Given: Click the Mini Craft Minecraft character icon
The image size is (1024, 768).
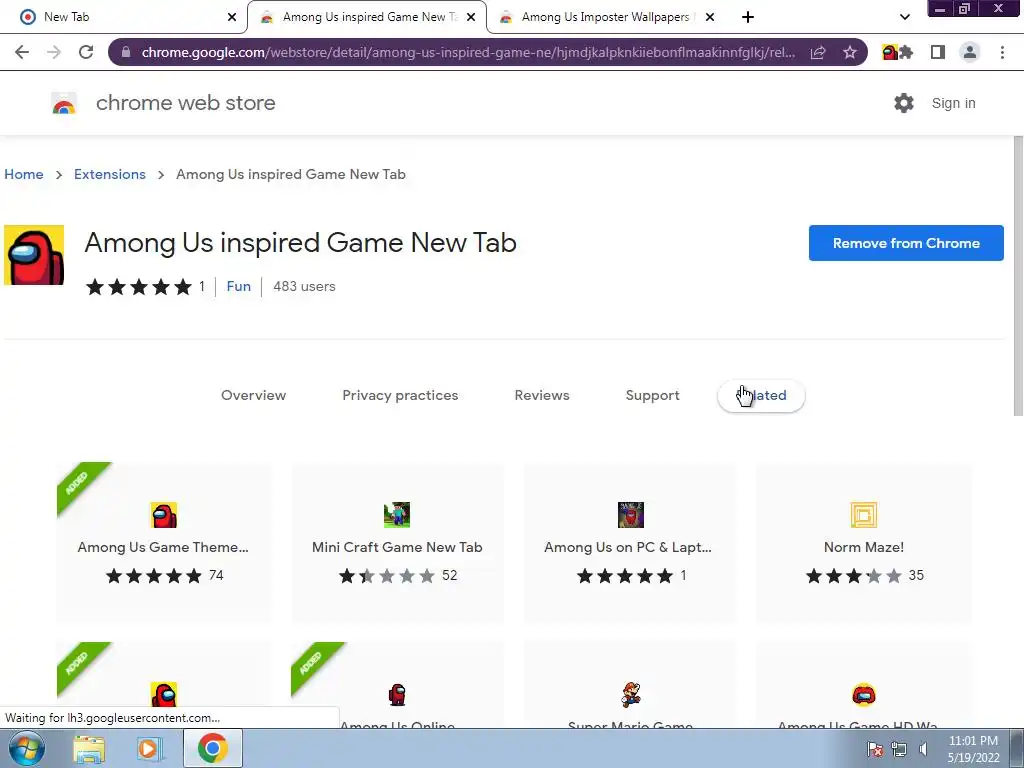Looking at the screenshot, I should (397, 515).
